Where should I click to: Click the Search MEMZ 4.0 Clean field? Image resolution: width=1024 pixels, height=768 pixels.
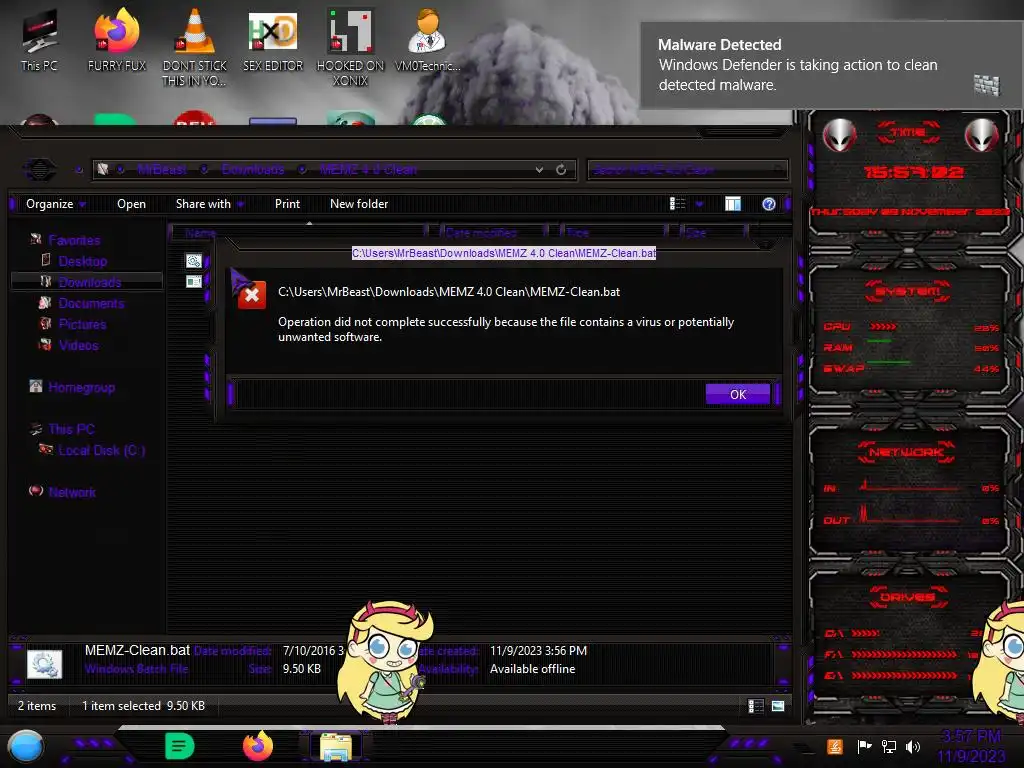[x=687, y=170]
